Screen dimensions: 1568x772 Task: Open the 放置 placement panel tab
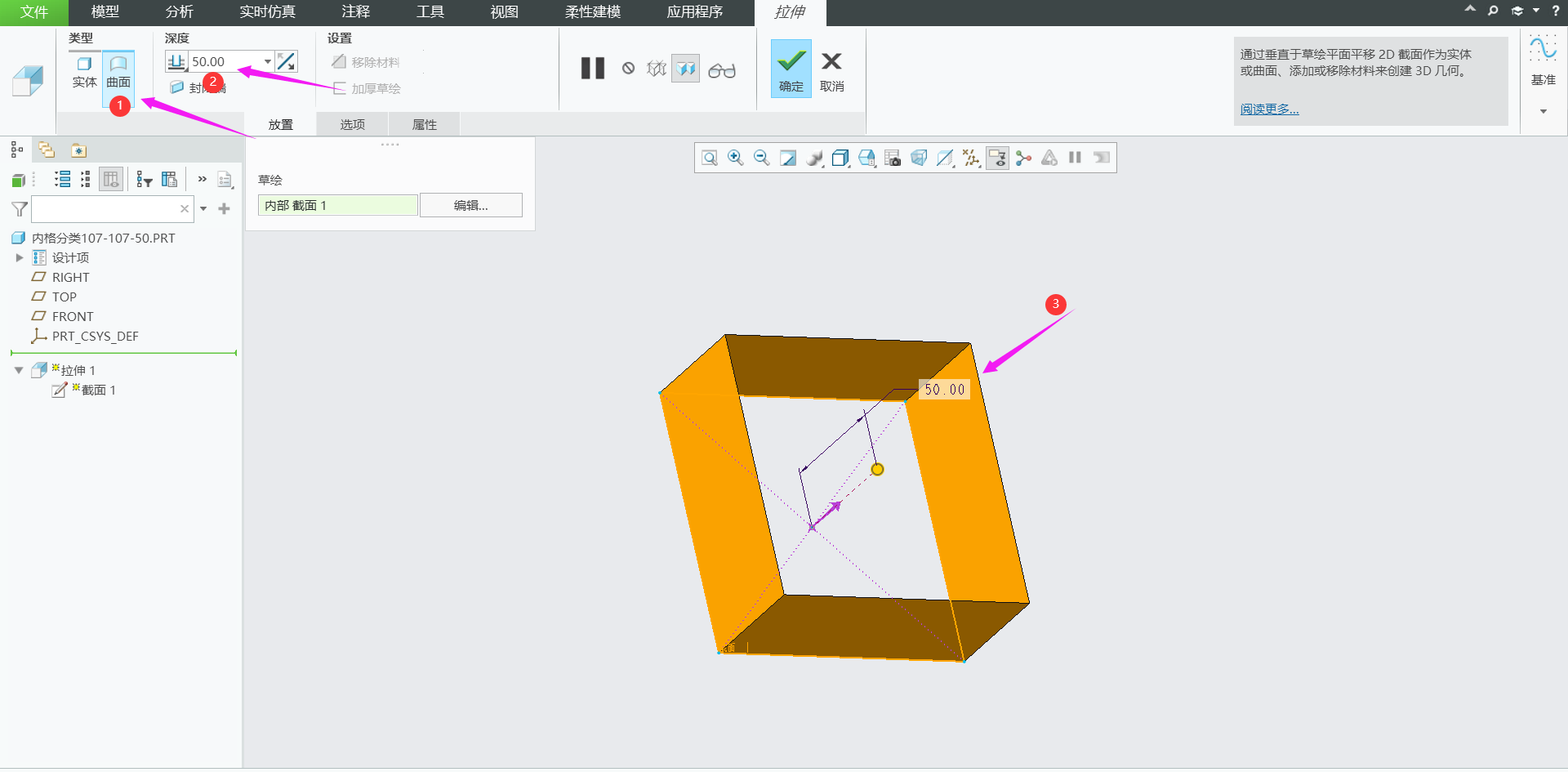(281, 124)
